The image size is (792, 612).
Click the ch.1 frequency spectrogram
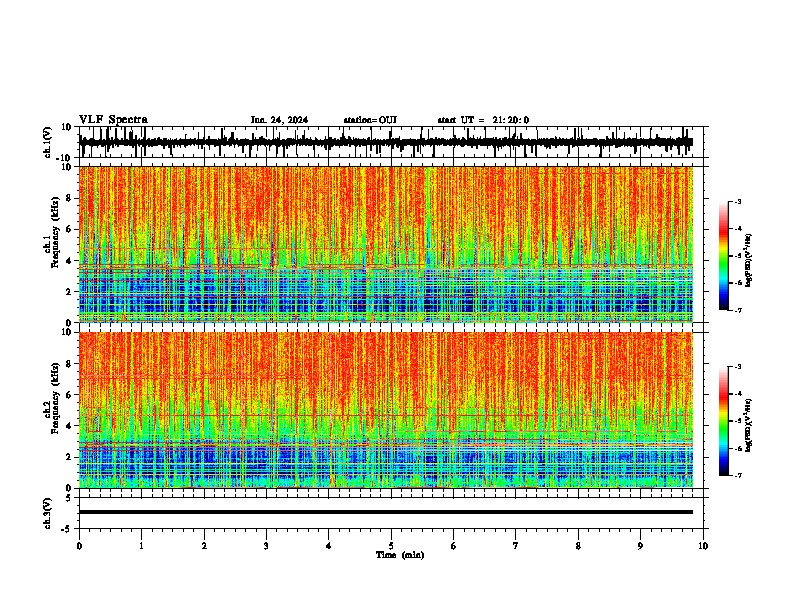385,244
